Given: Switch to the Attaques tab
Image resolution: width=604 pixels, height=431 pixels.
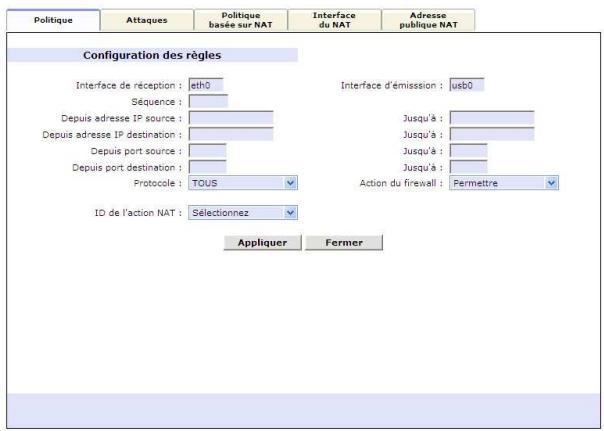Looking at the screenshot, I should 147,19.
